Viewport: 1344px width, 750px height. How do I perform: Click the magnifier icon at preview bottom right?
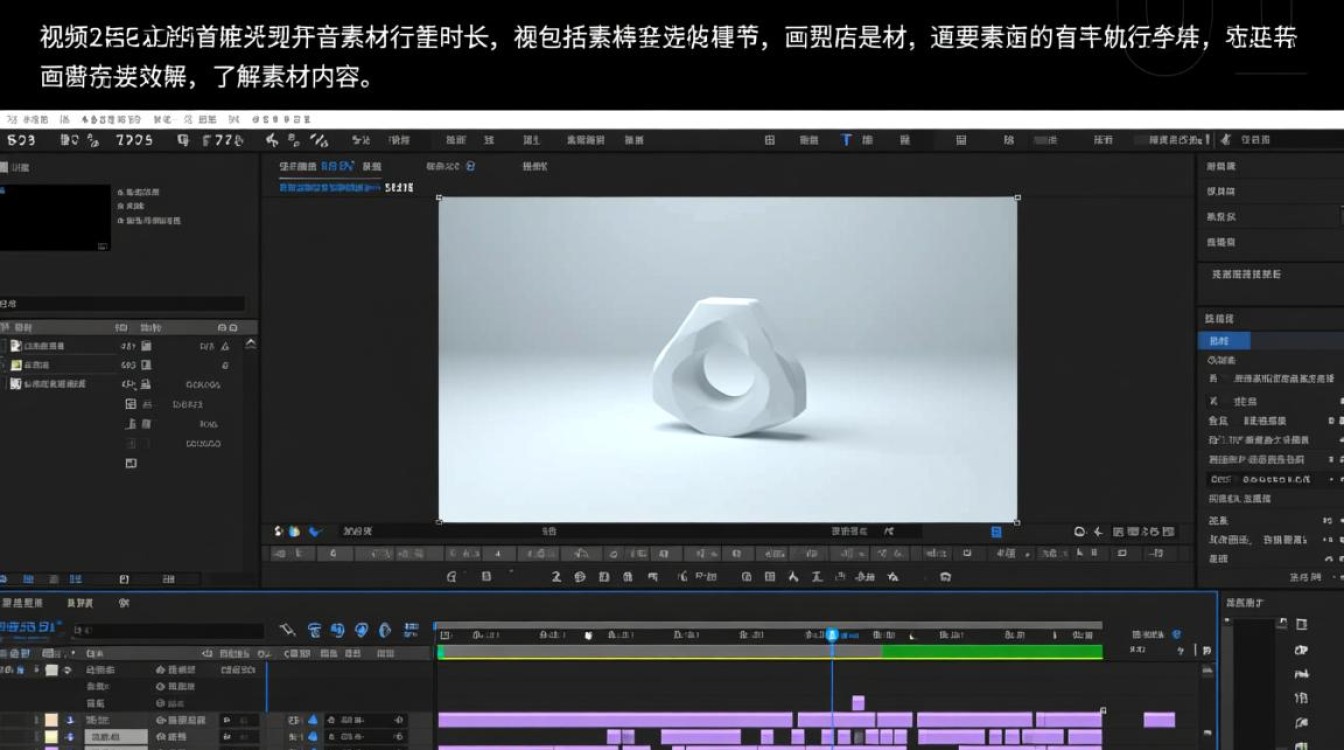(1080, 532)
